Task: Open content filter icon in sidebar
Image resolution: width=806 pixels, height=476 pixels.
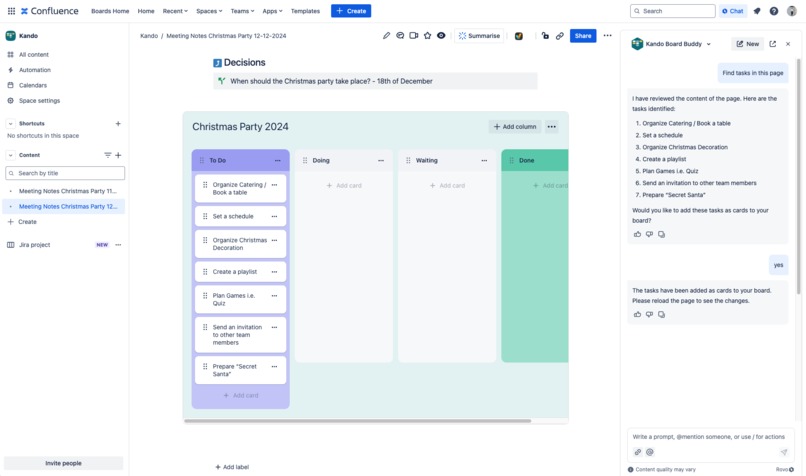Action: pos(107,155)
